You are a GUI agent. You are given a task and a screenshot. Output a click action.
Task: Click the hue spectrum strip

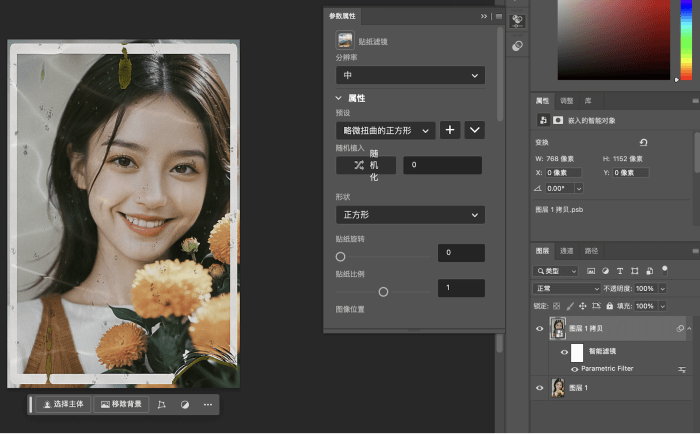tap(686, 39)
